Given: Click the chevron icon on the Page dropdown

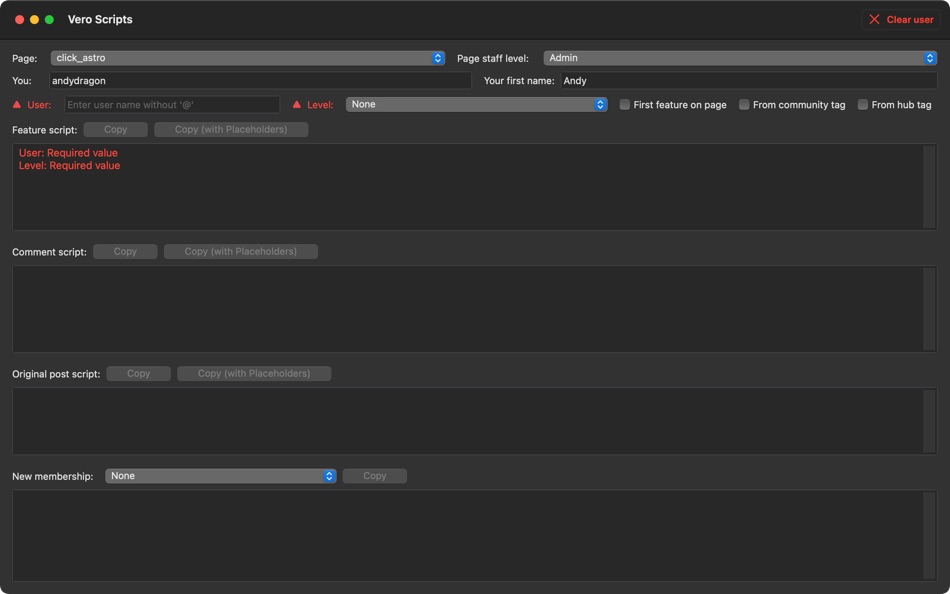Looking at the screenshot, I should 437,57.
